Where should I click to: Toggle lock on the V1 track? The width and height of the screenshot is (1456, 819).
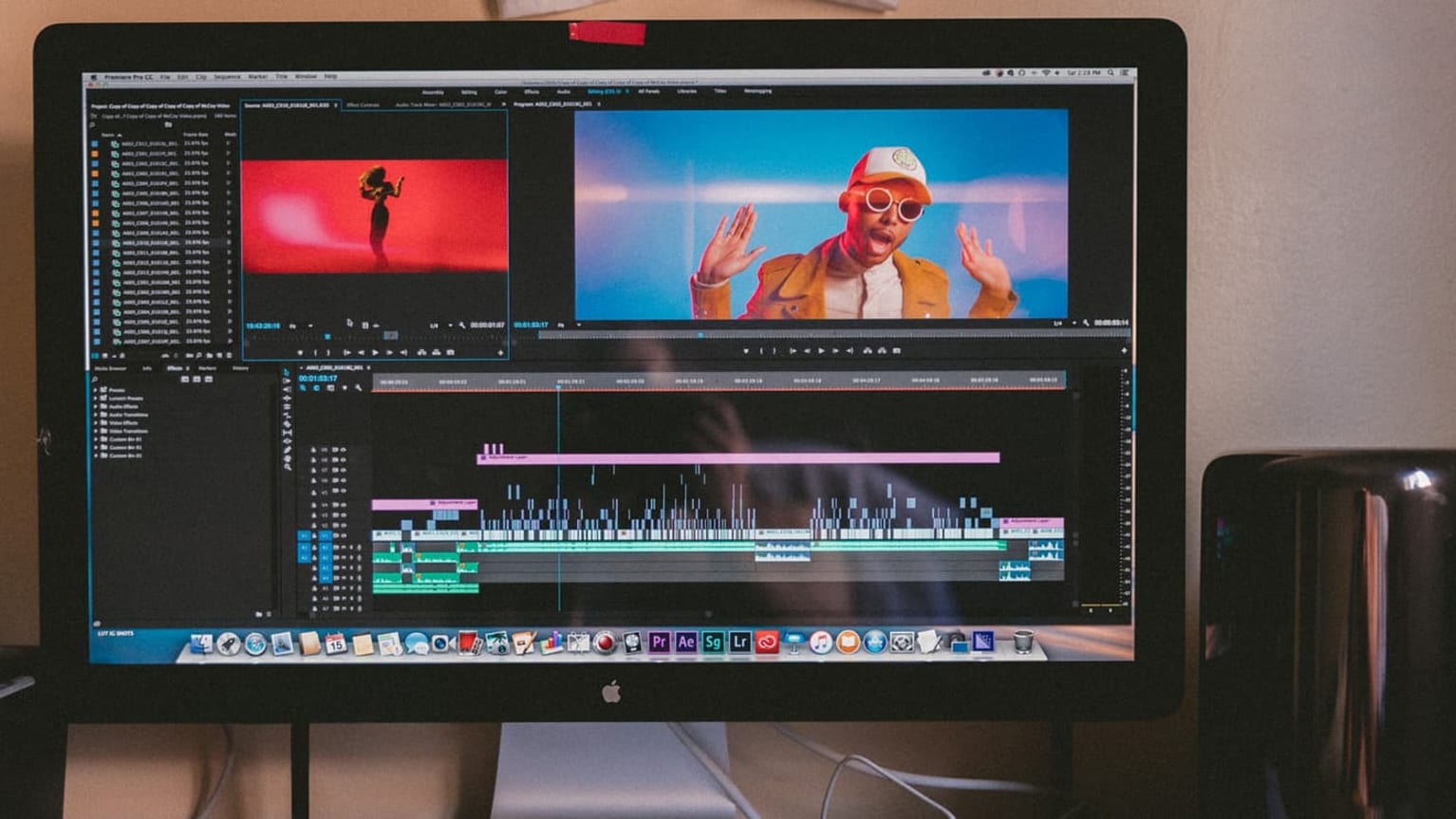[314, 536]
